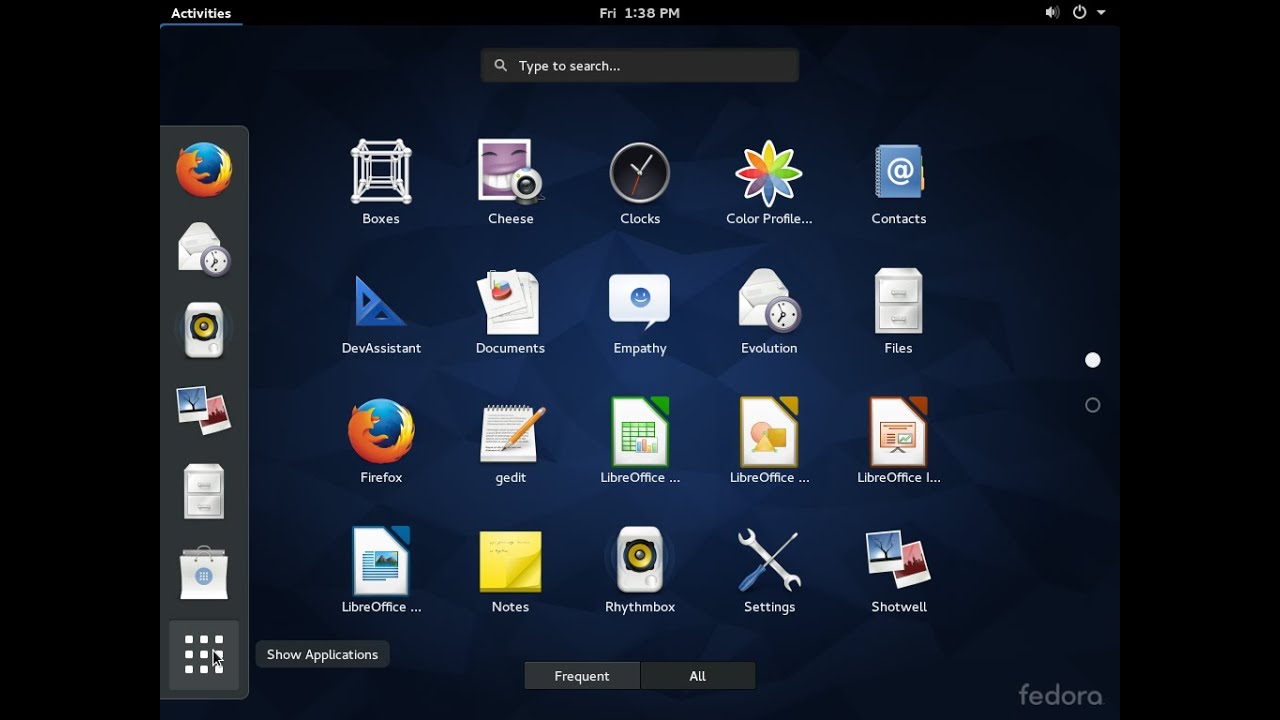Launch Shotwell from the app grid
This screenshot has height=720, width=1280.
(898, 569)
